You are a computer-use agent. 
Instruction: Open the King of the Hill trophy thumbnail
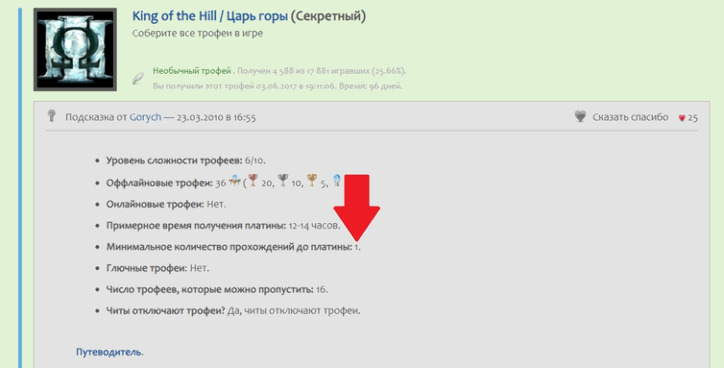(x=75, y=49)
